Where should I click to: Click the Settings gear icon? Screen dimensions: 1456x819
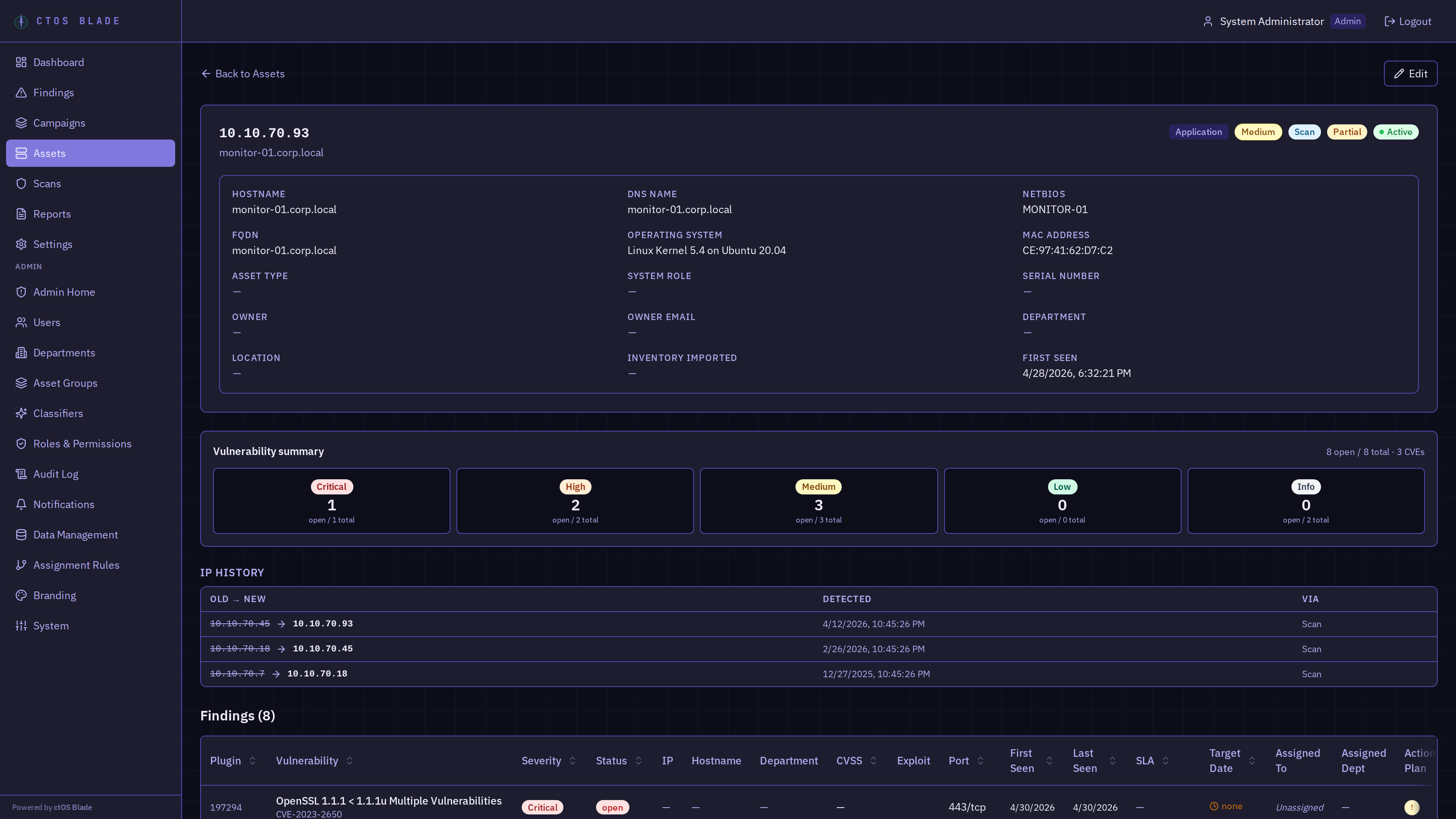click(21, 244)
